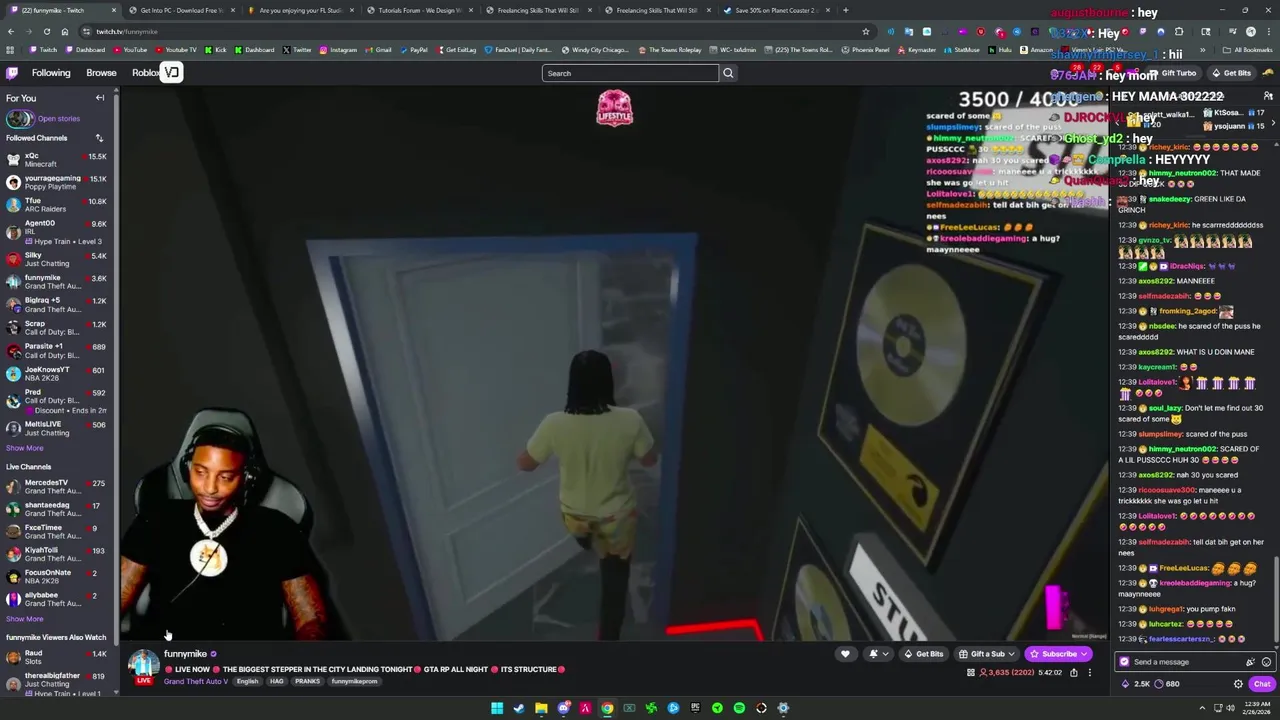1280x720 pixels.
Task: Reload the Twitch page
Action: 47,32
